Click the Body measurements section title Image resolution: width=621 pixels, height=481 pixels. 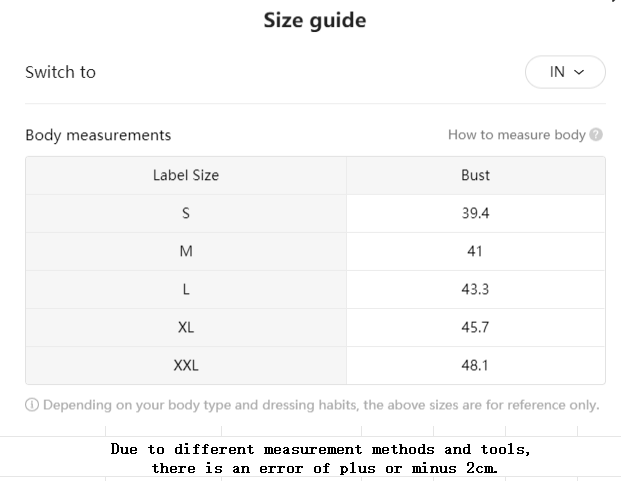[98, 135]
